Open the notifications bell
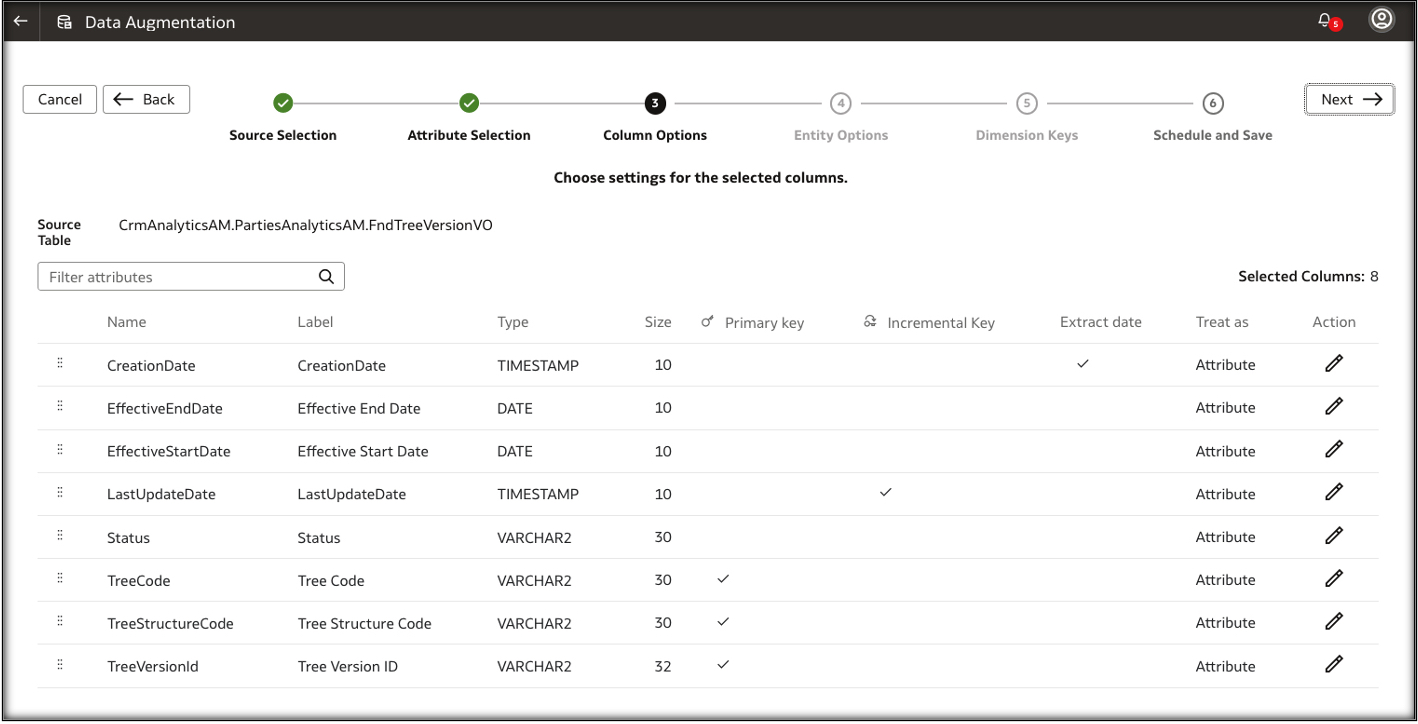 pos(1325,20)
